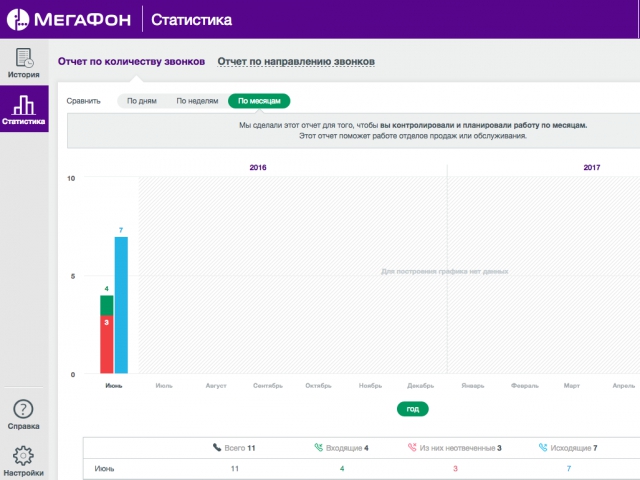
Task: Click the Из них неотвеченные 3 header
Action: 455,448
